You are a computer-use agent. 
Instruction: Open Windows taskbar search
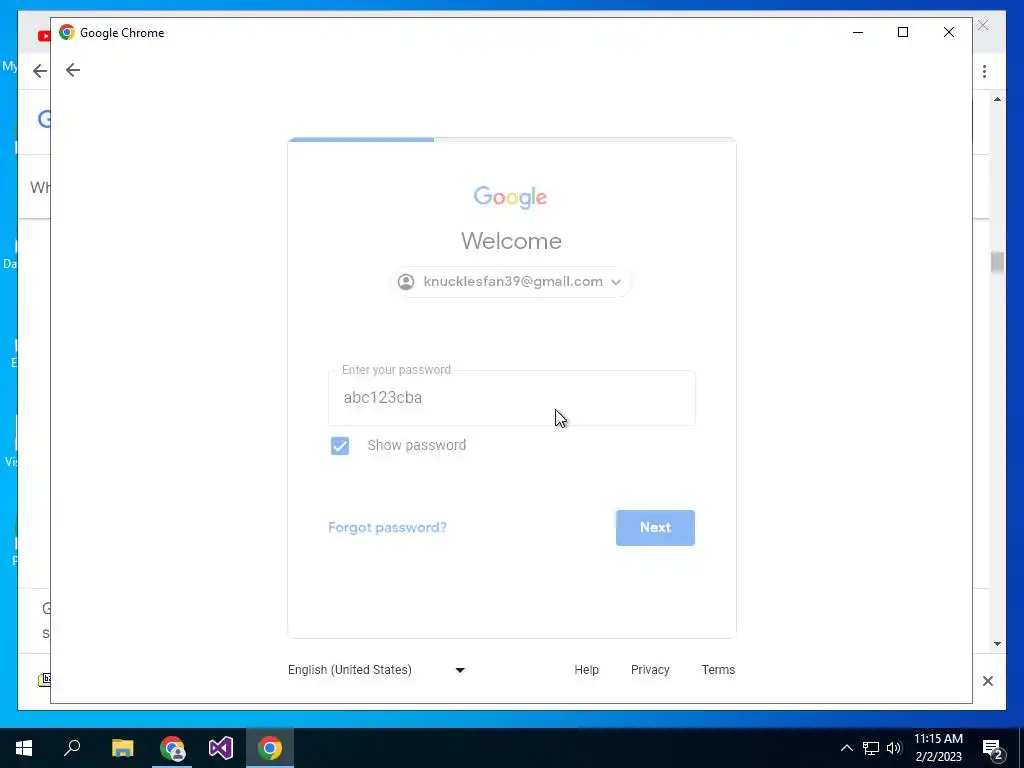click(72, 748)
